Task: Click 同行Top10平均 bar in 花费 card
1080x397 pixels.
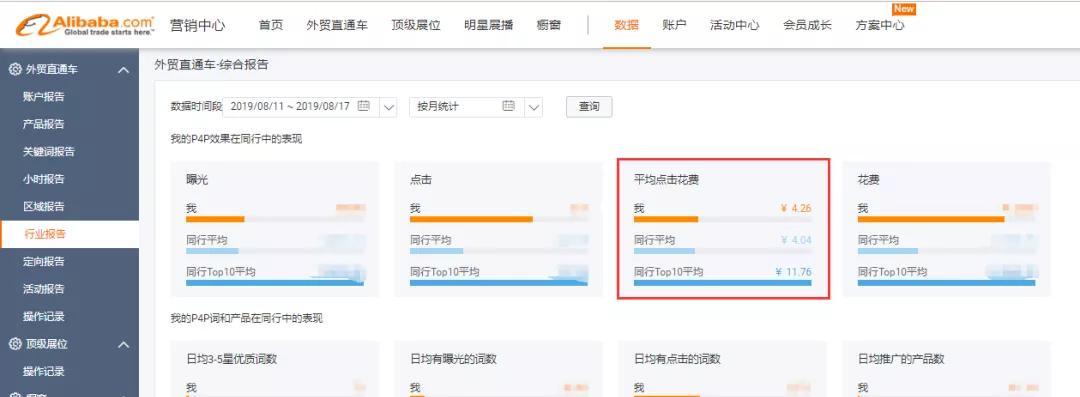Action: pyautogui.click(x=946, y=283)
